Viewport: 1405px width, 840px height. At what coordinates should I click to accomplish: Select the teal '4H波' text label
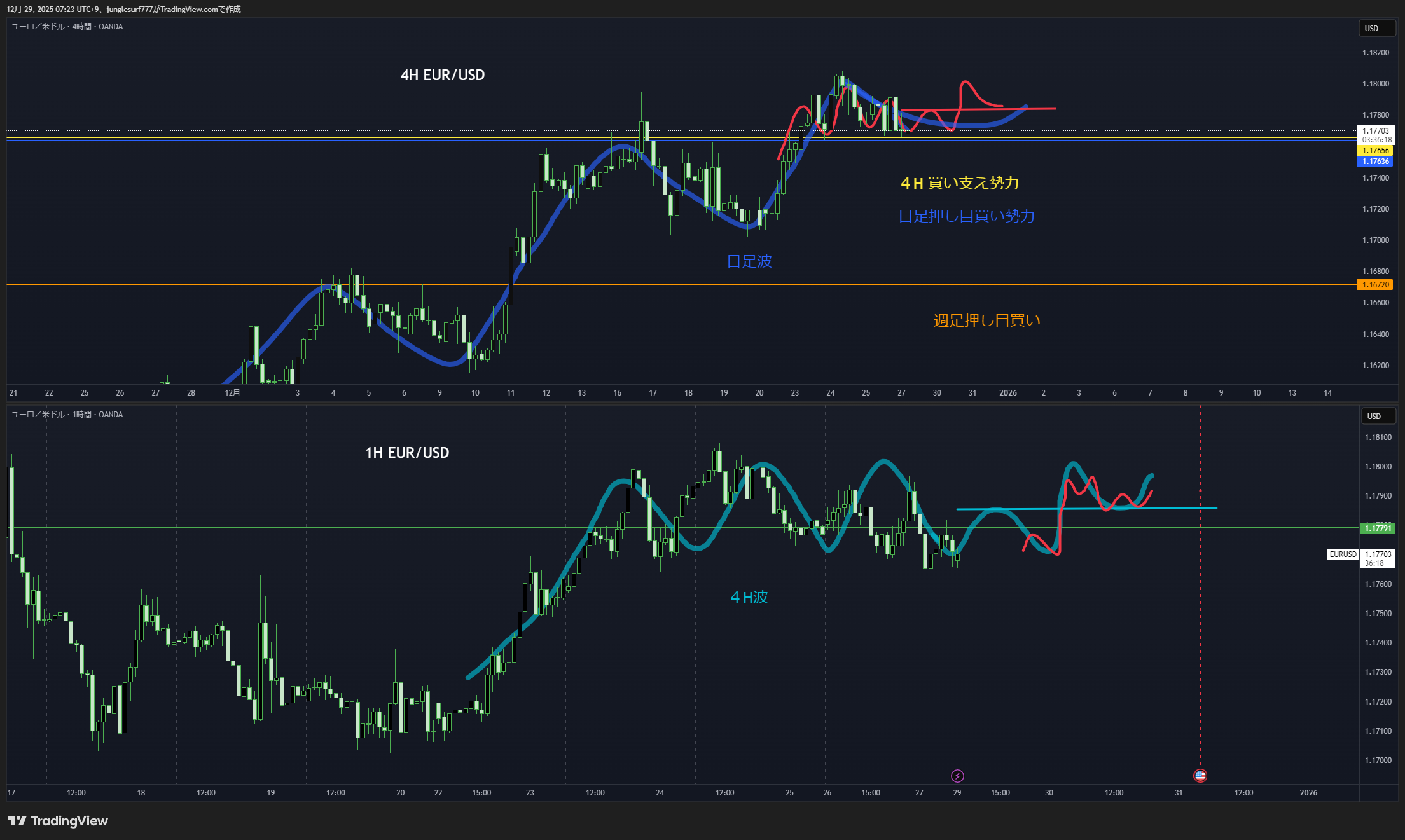pos(749,597)
